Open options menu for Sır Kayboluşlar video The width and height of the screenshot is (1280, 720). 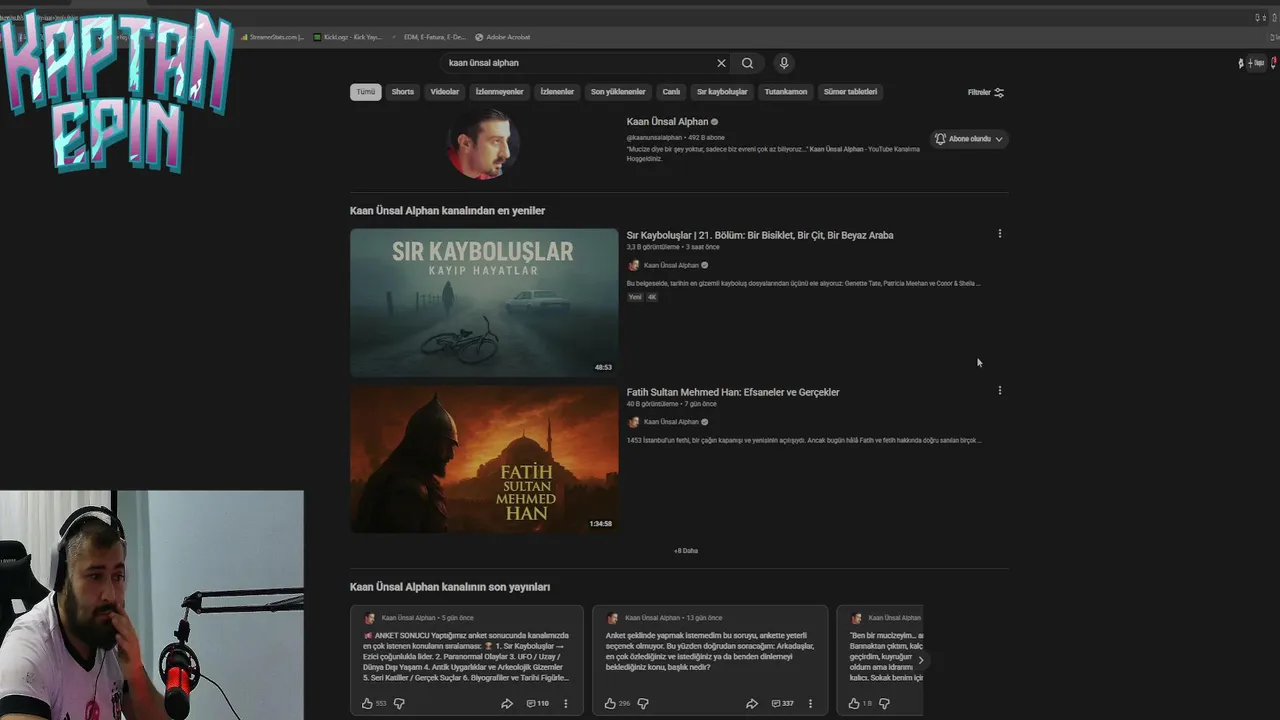999,234
